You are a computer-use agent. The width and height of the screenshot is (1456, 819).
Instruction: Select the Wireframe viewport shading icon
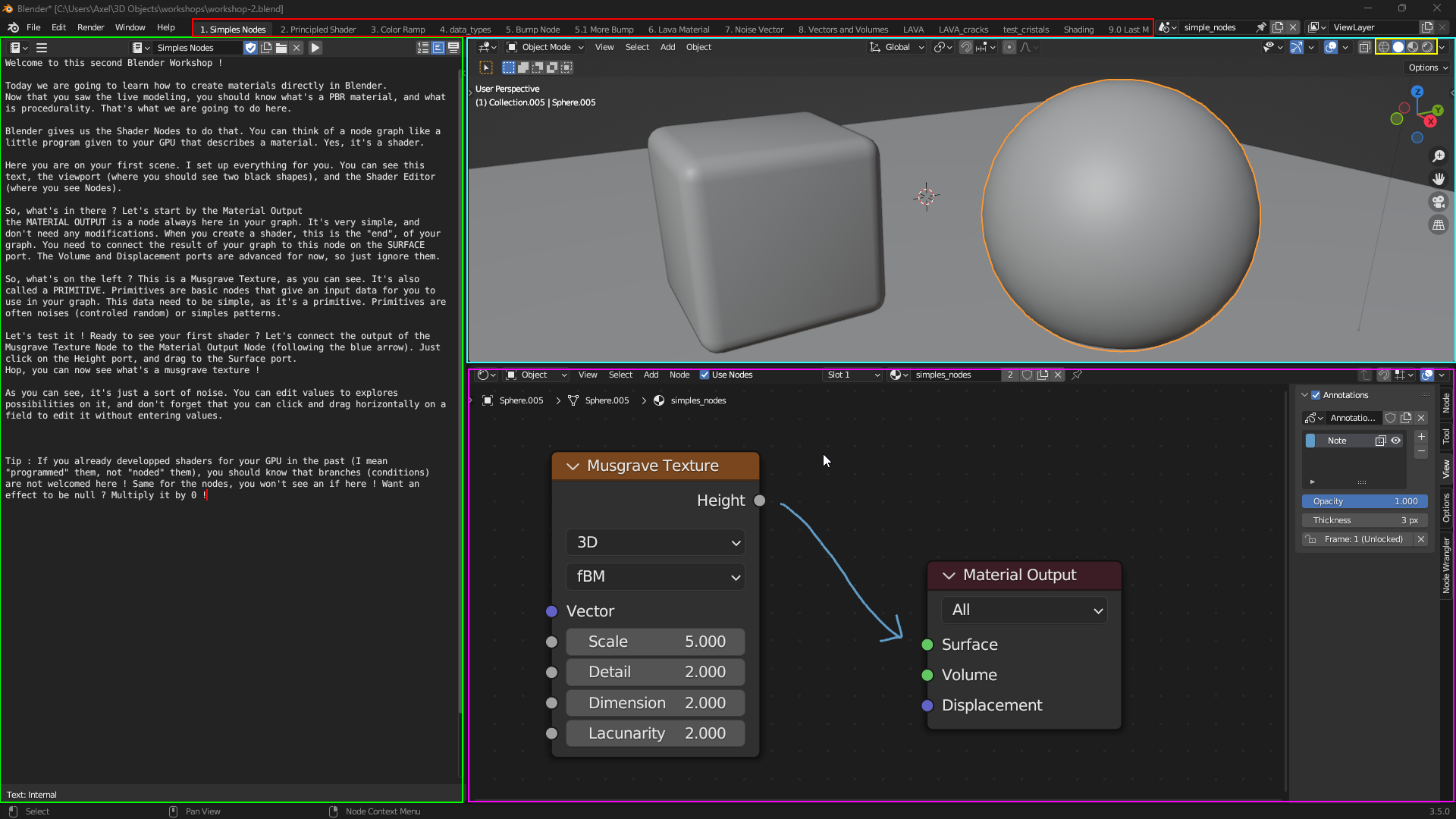(x=1384, y=46)
